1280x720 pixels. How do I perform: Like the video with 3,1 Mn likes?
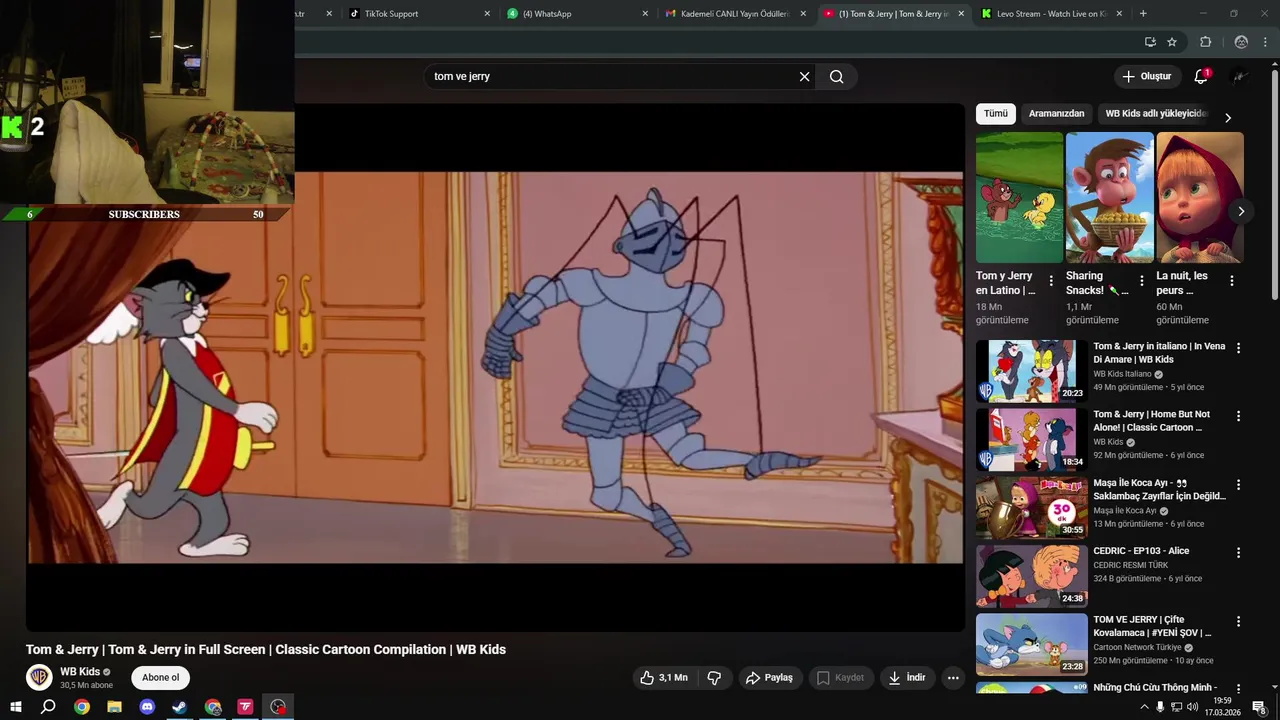664,678
